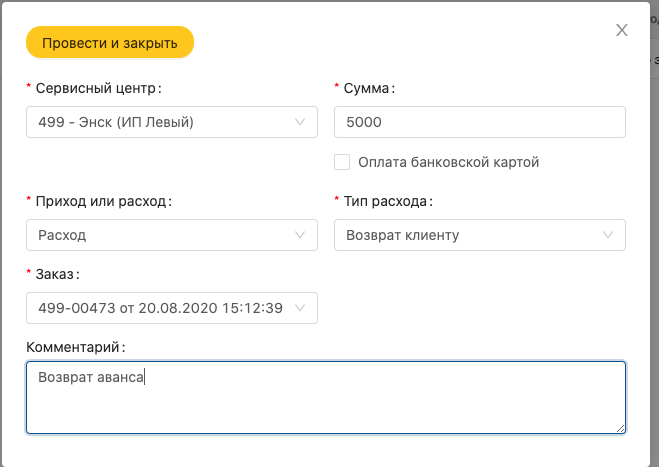Click the chevron arrow in the Заказ field
Viewport: 659px width, 467px height.
click(300, 308)
